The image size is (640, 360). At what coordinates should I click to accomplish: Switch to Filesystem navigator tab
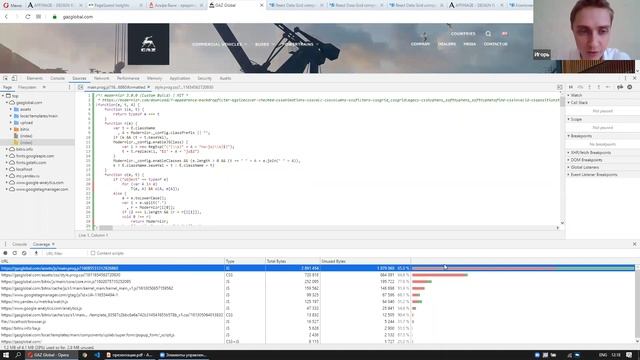[x=27, y=87]
